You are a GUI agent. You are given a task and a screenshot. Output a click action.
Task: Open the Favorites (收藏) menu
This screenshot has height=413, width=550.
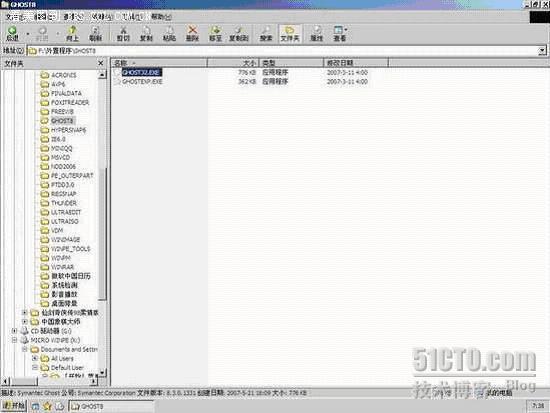coord(102,16)
